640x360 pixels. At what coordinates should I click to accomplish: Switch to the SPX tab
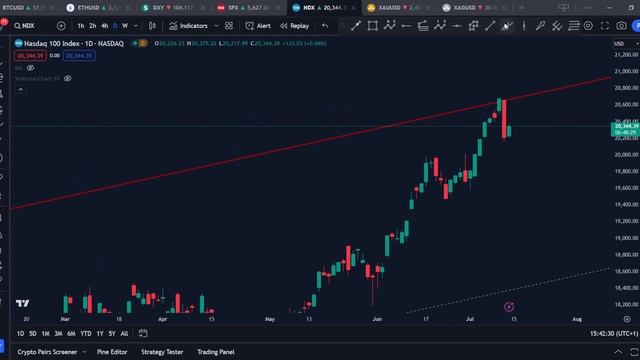point(249,8)
